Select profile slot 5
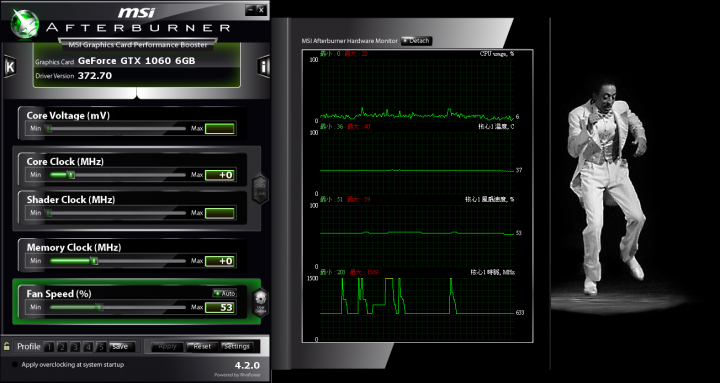Viewport: 720px width, 383px height. tap(102, 347)
